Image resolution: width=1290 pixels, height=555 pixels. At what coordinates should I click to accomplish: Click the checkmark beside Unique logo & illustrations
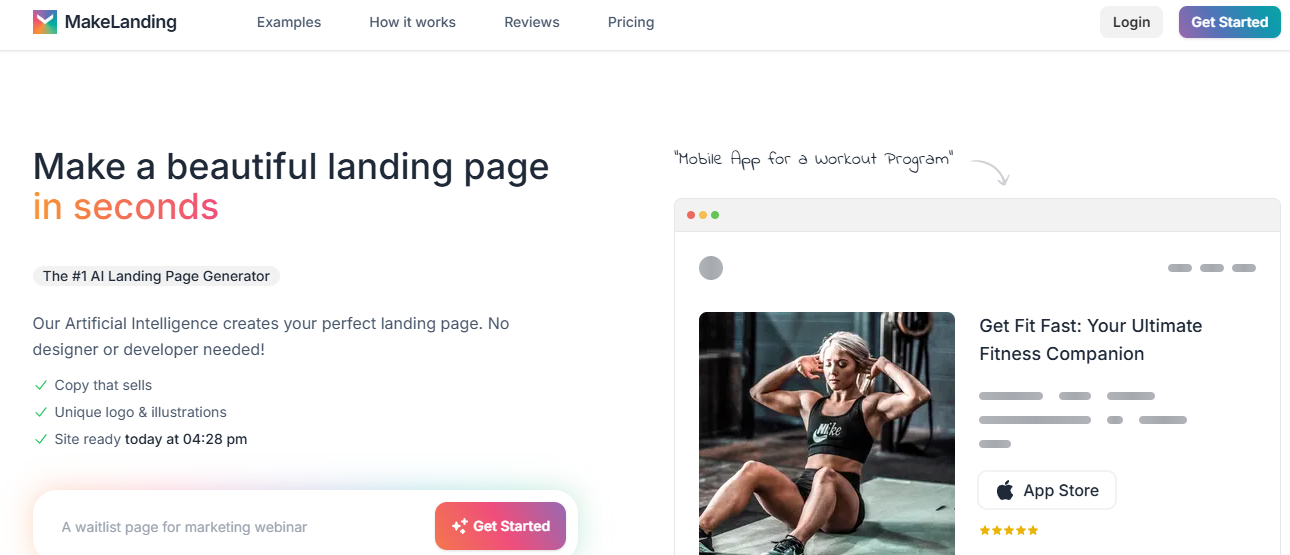pos(41,412)
